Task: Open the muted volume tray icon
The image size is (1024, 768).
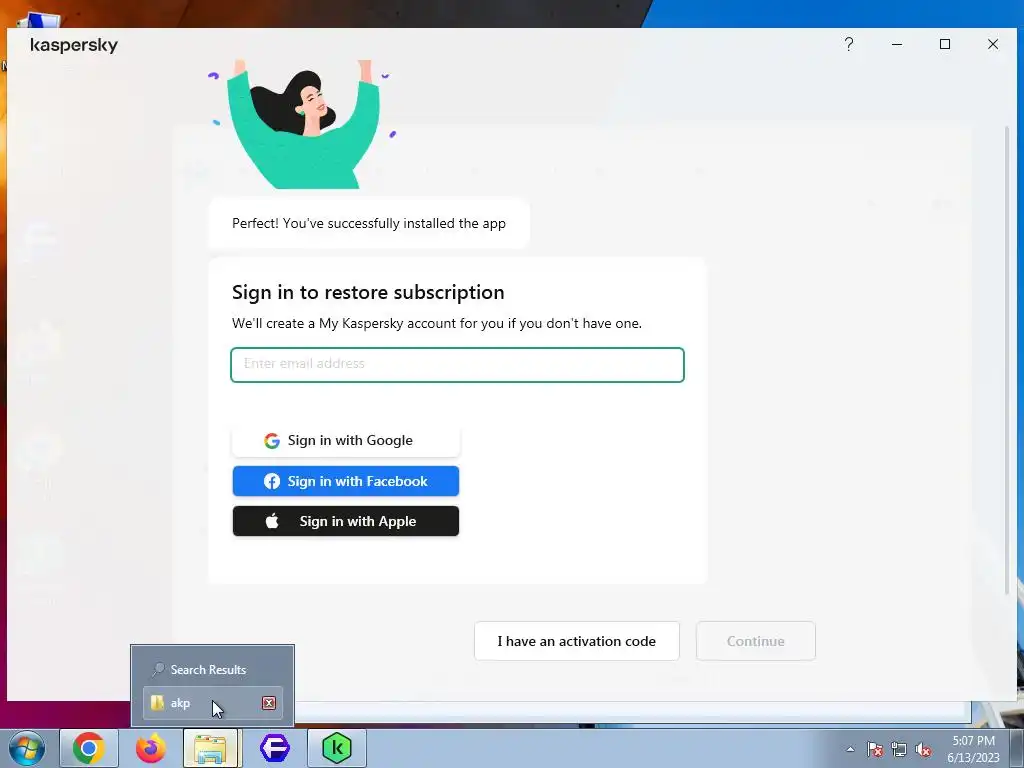Action: pyautogui.click(x=923, y=750)
